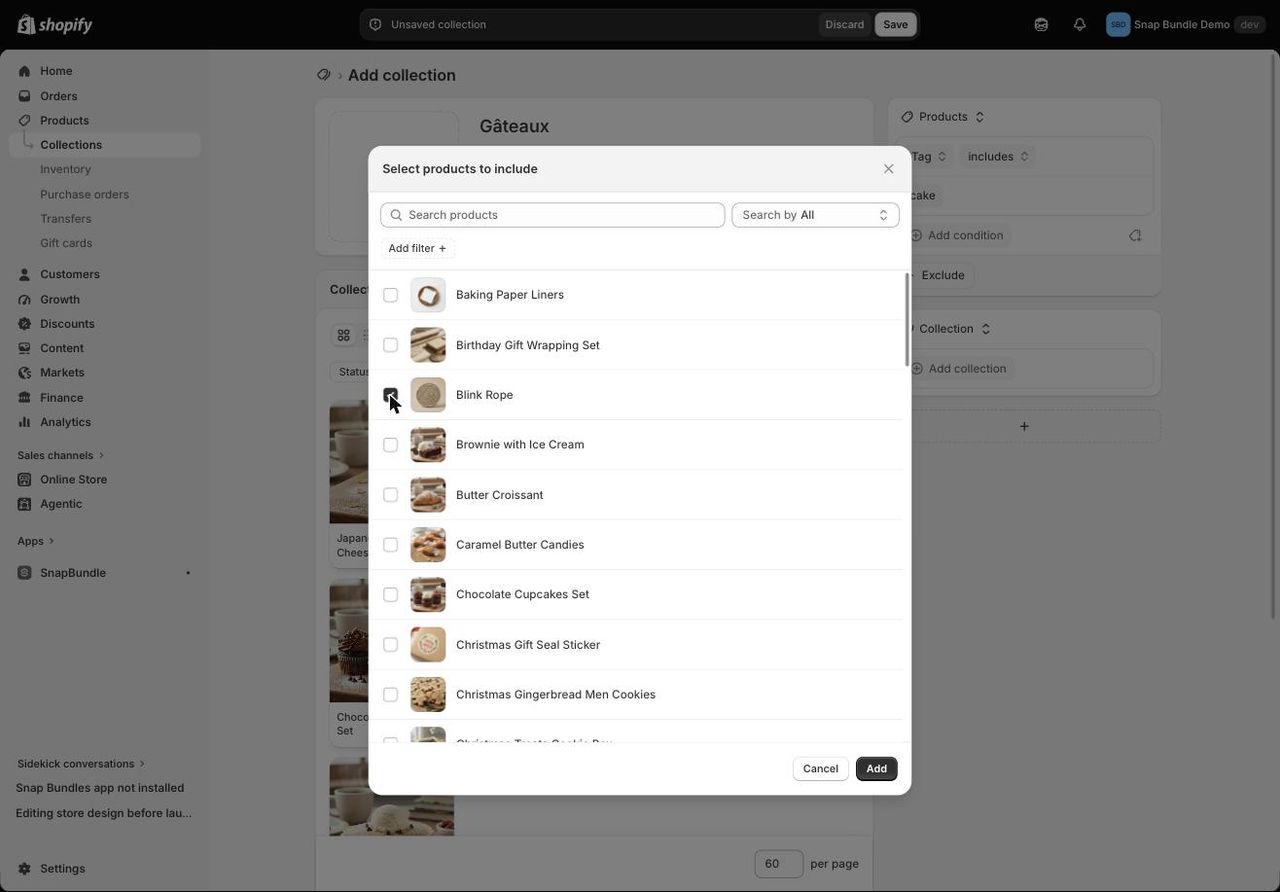Discard the unsaved collection

(x=845, y=25)
